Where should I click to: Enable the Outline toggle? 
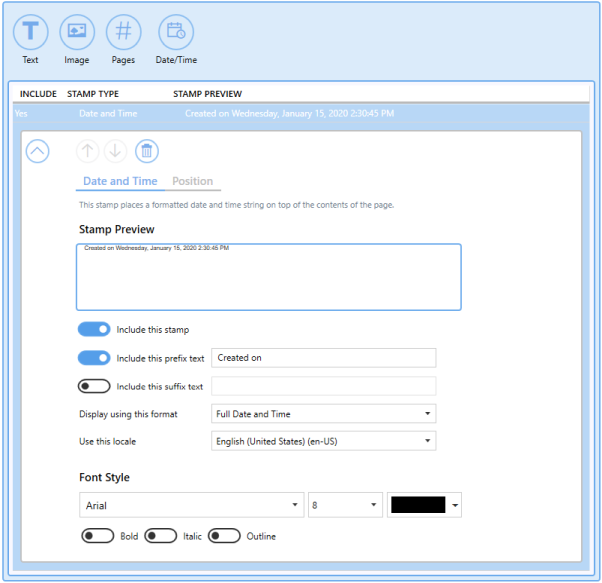(x=224, y=536)
